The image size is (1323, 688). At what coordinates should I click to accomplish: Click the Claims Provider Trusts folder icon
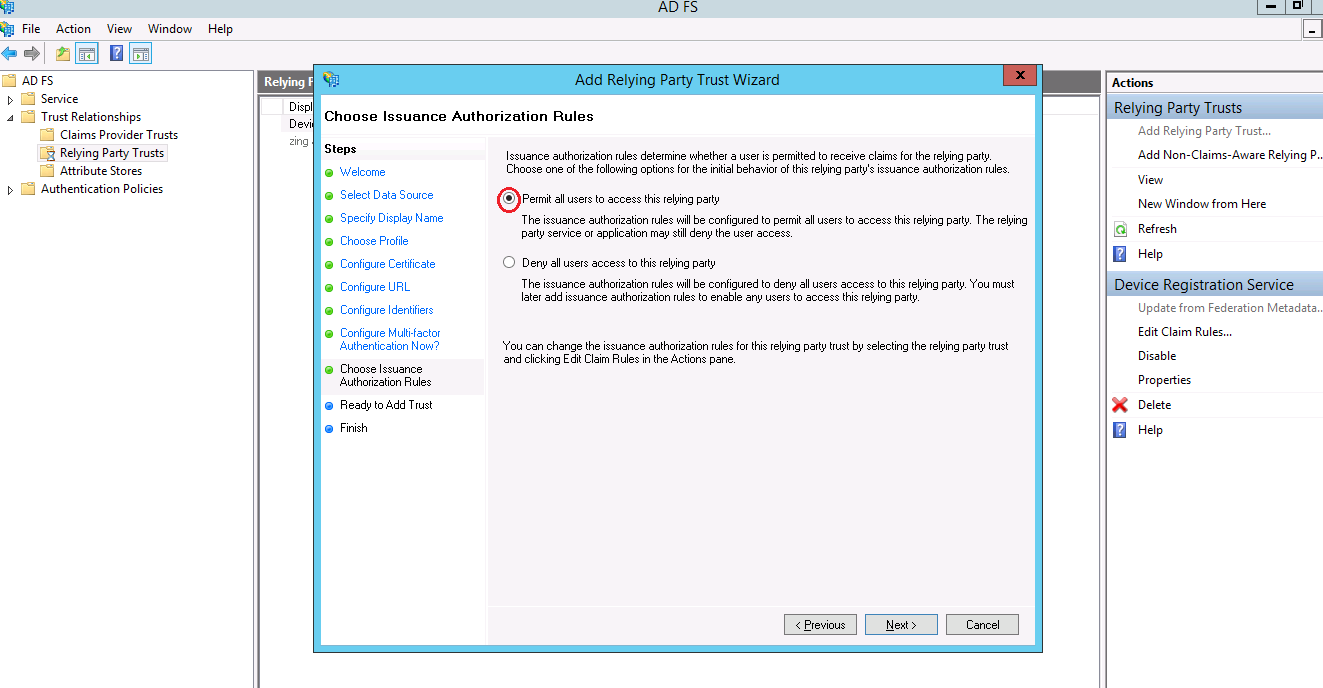47,135
